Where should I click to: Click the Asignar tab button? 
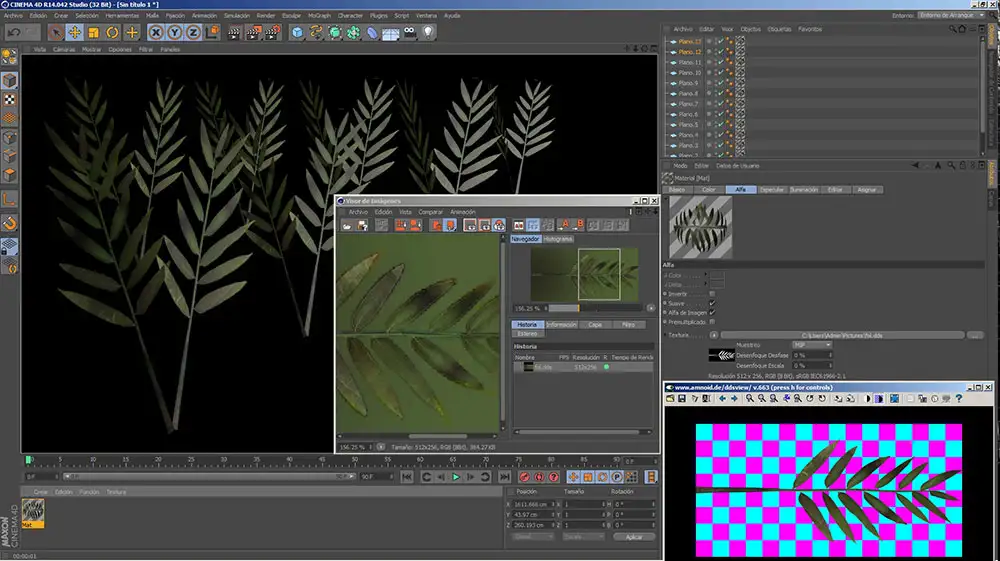867,189
